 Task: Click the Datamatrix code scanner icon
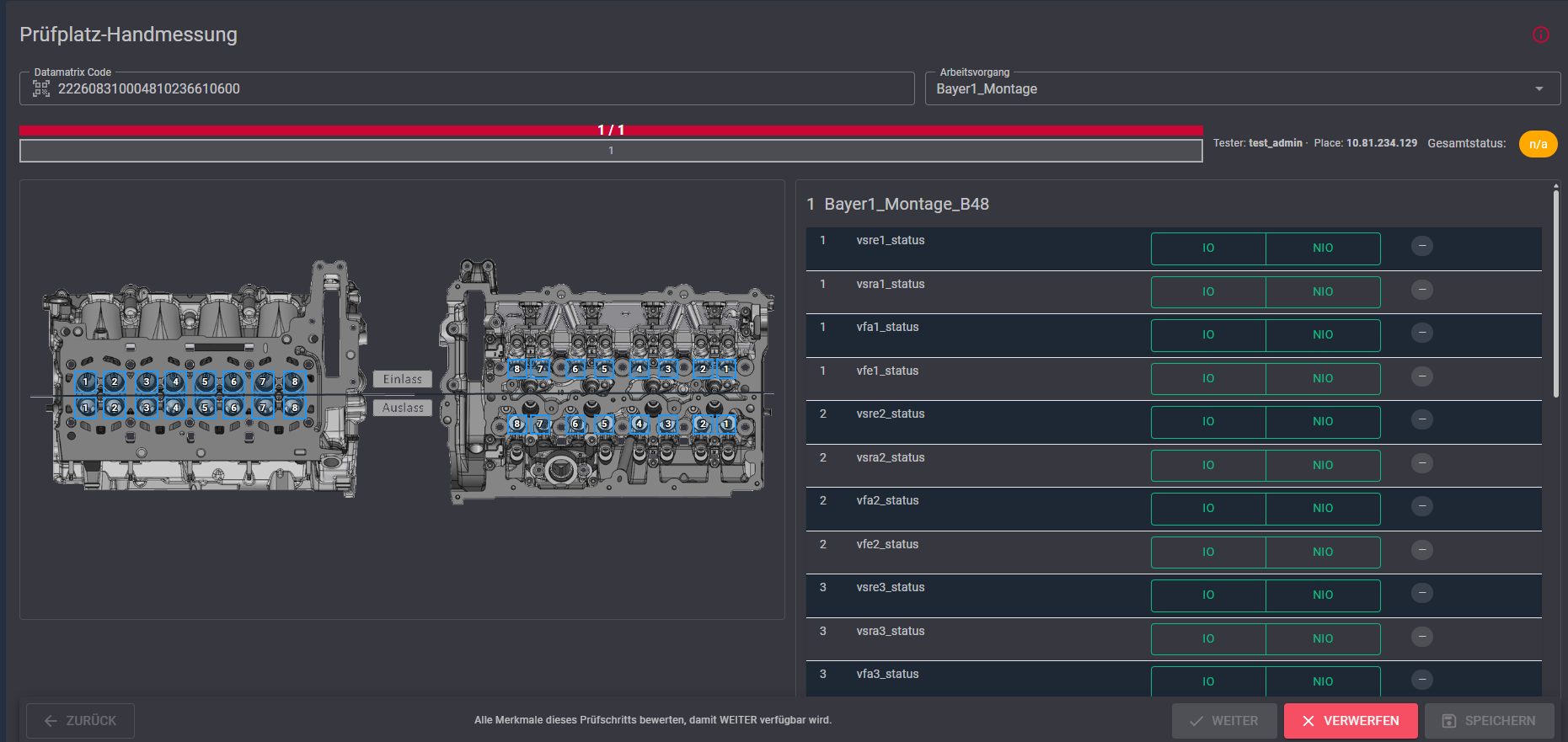pyautogui.click(x=41, y=88)
